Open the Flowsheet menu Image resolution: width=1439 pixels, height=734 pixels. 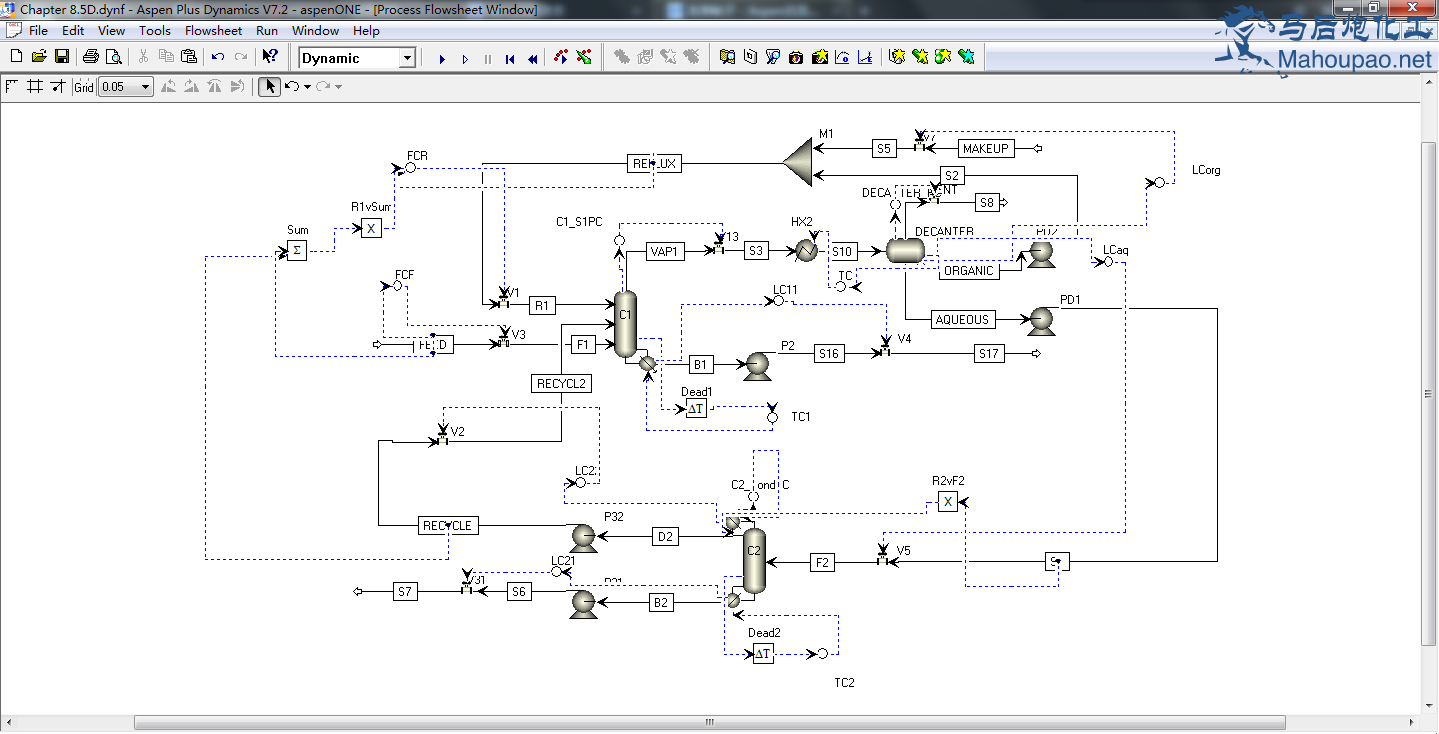[213, 31]
